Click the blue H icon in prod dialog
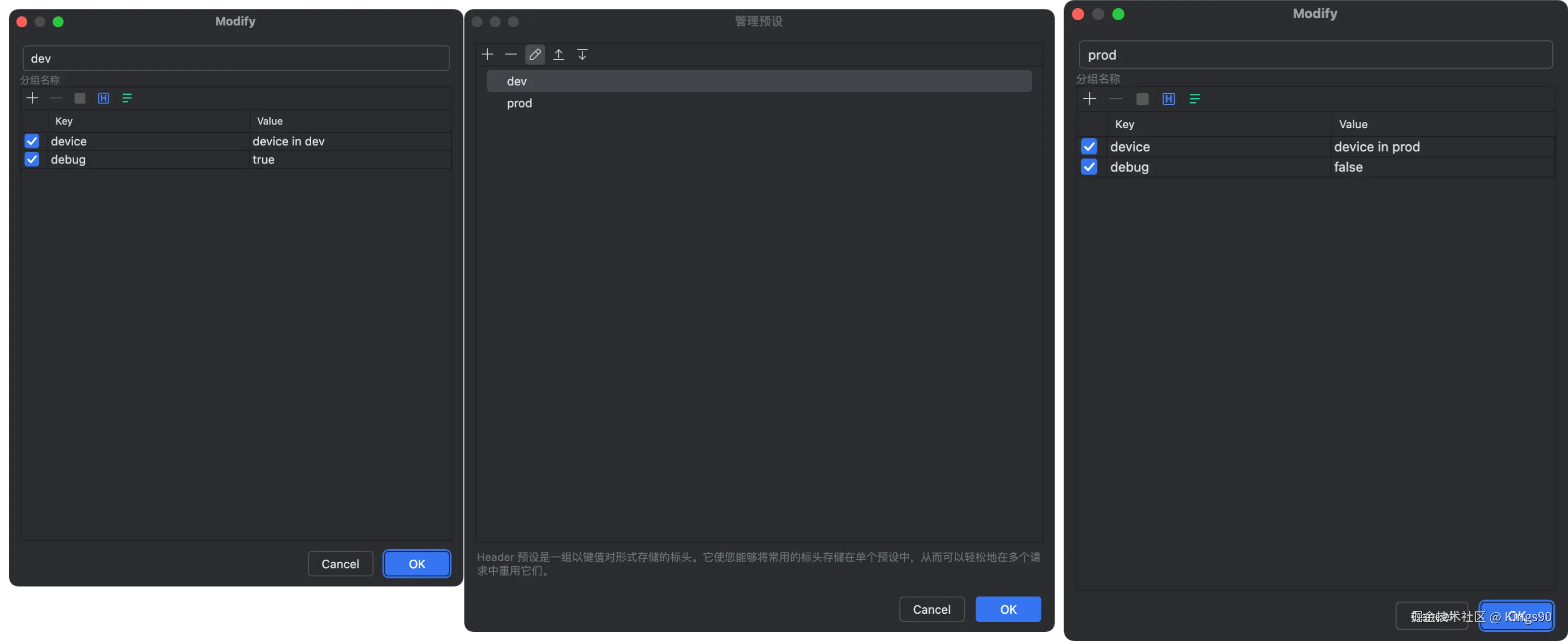Viewport: 1568px width, 641px height. (x=1168, y=99)
